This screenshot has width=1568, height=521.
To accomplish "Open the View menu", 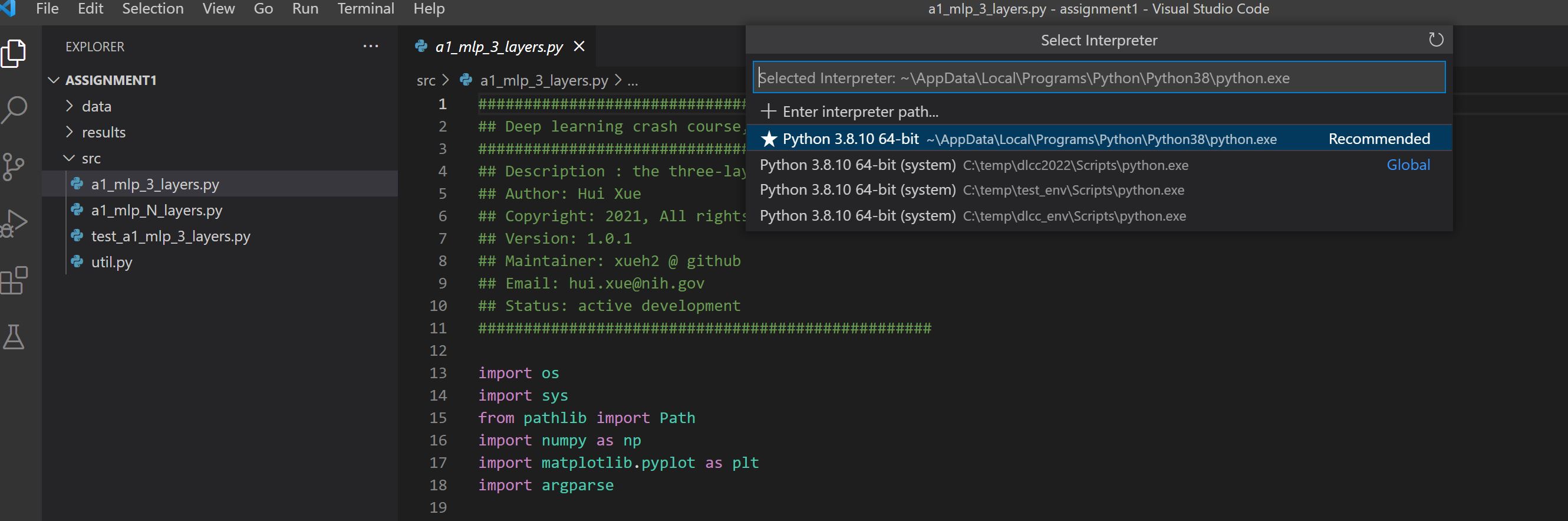I will tap(219, 8).
